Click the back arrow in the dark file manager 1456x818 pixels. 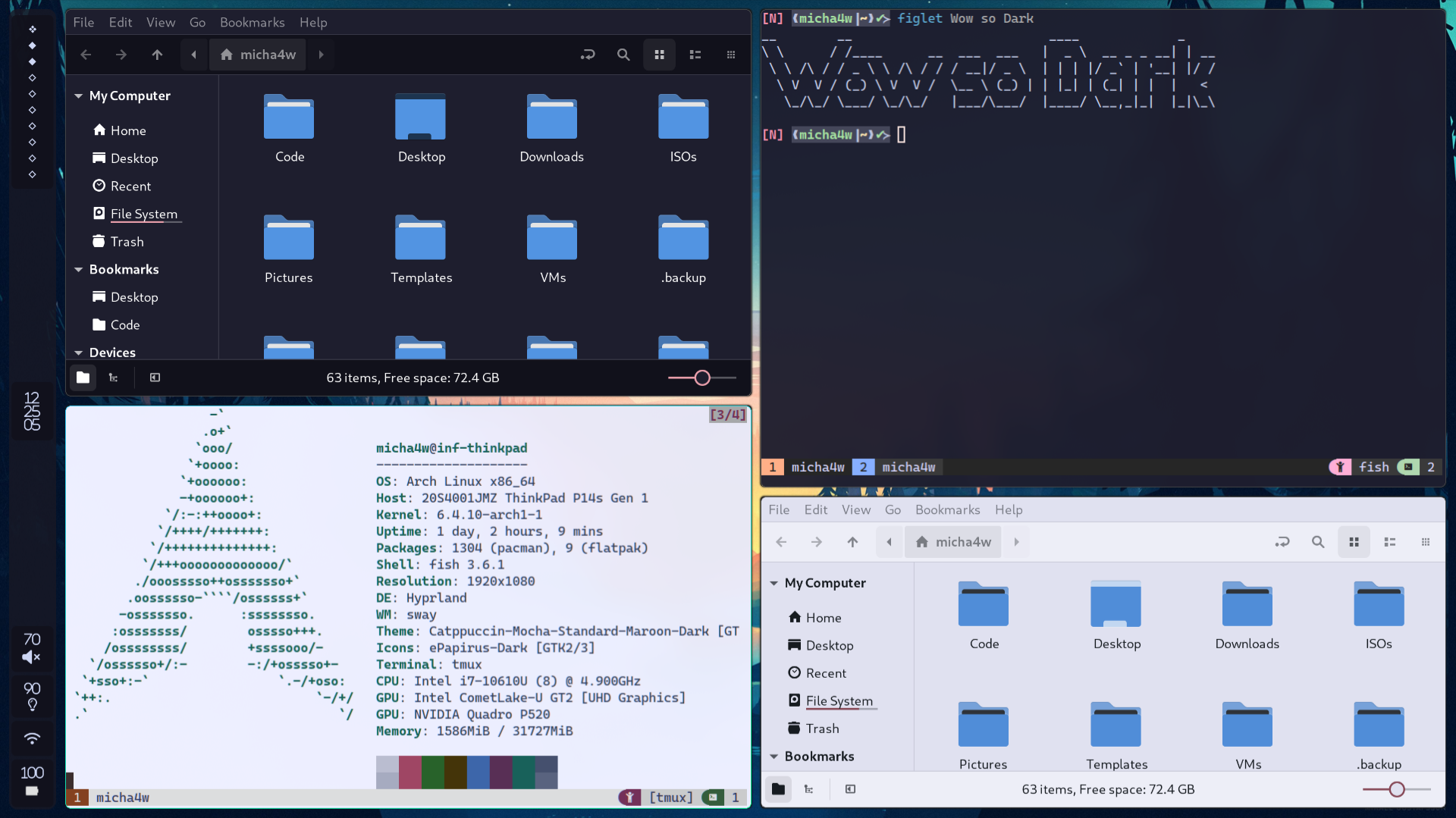(x=86, y=55)
